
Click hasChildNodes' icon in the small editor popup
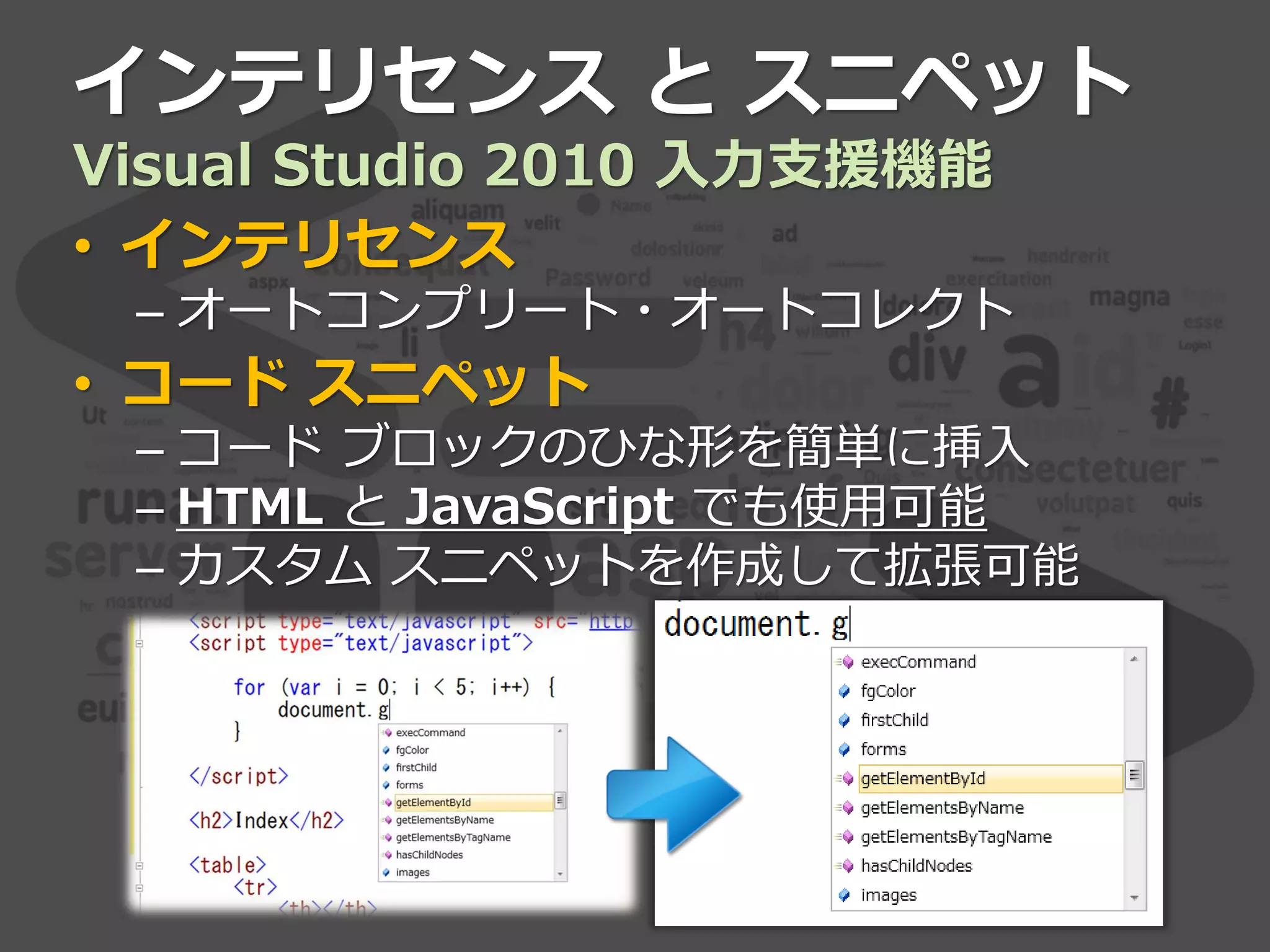pos(387,855)
